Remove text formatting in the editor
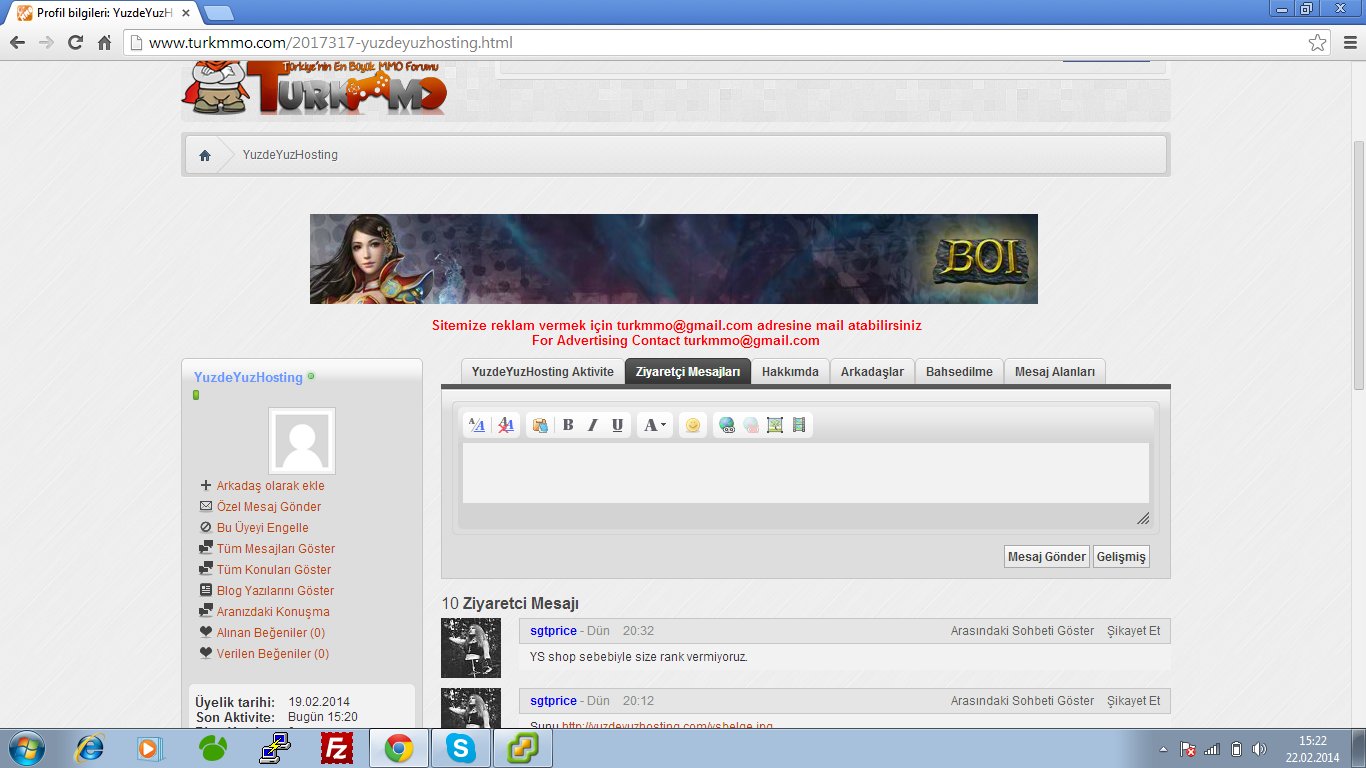 [506, 425]
